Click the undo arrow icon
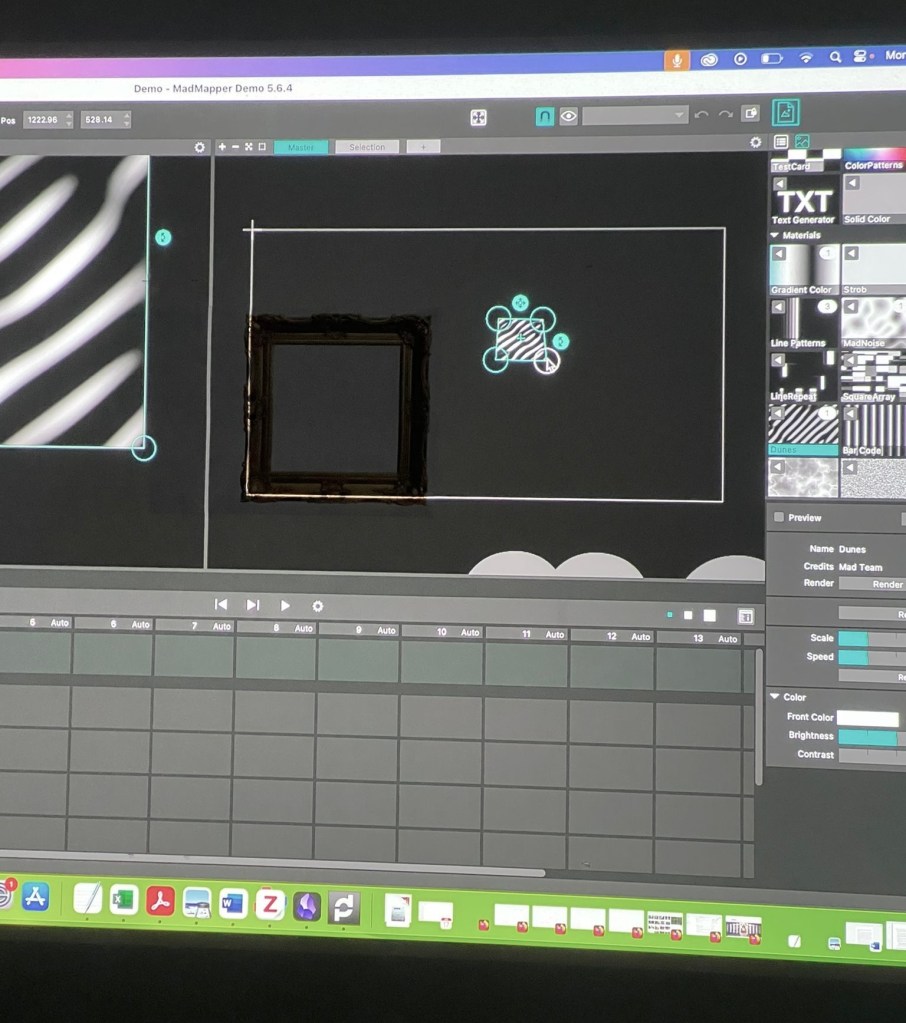906x1023 pixels. [x=701, y=114]
